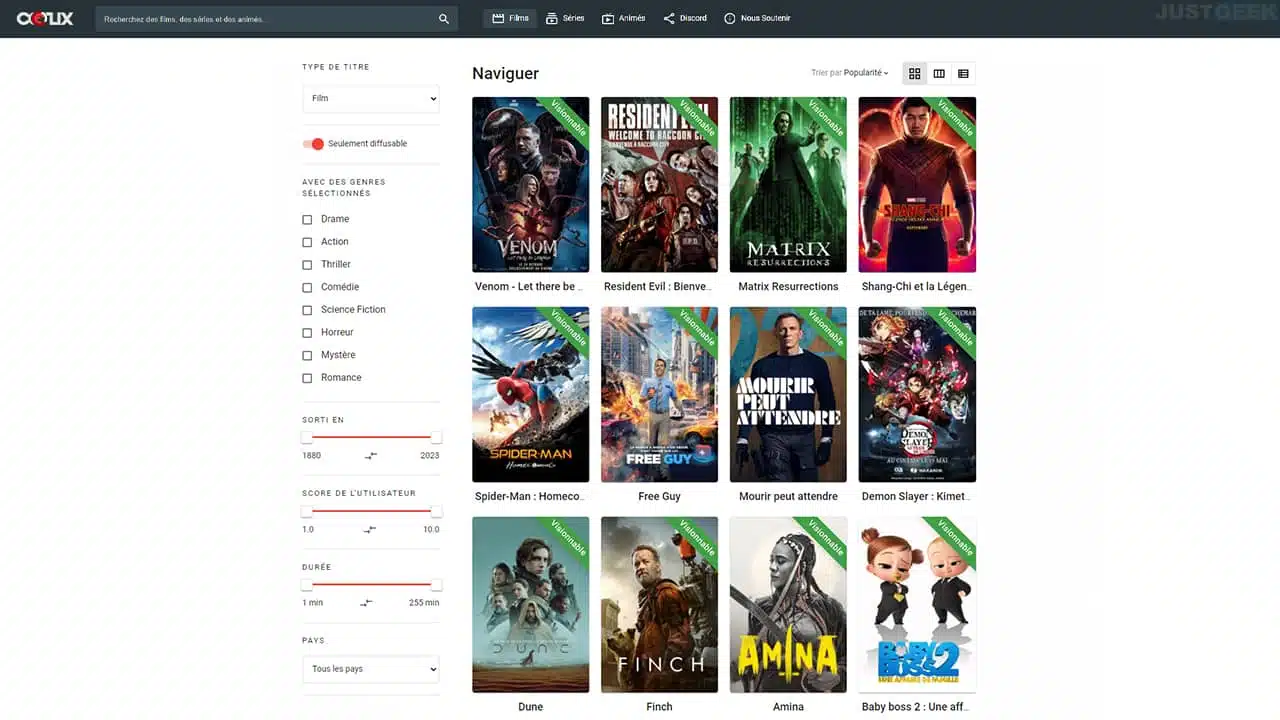This screenshot has width=1280, height=720.
Task: Check the Action genre box
Action: coord(307,242)
